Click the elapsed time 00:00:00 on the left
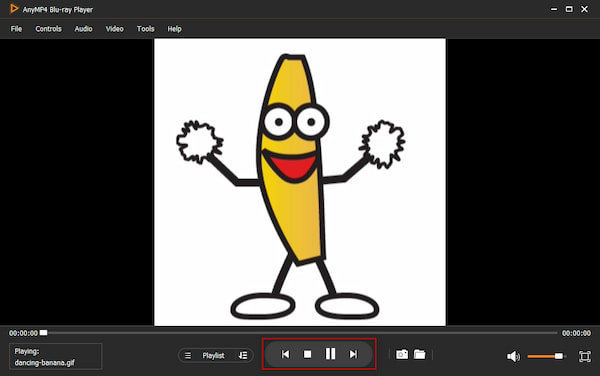 point(23,333)
